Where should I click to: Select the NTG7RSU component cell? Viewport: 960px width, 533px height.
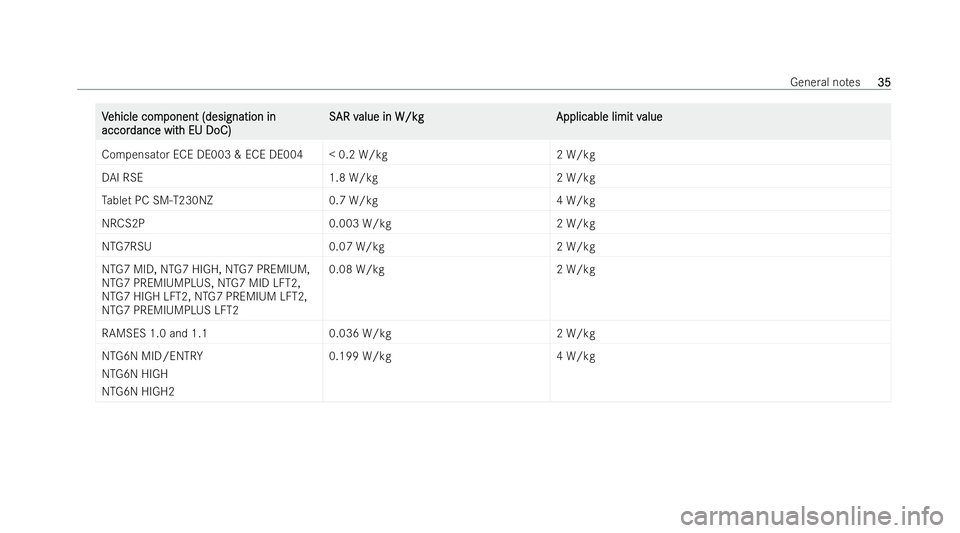point(127,247)
